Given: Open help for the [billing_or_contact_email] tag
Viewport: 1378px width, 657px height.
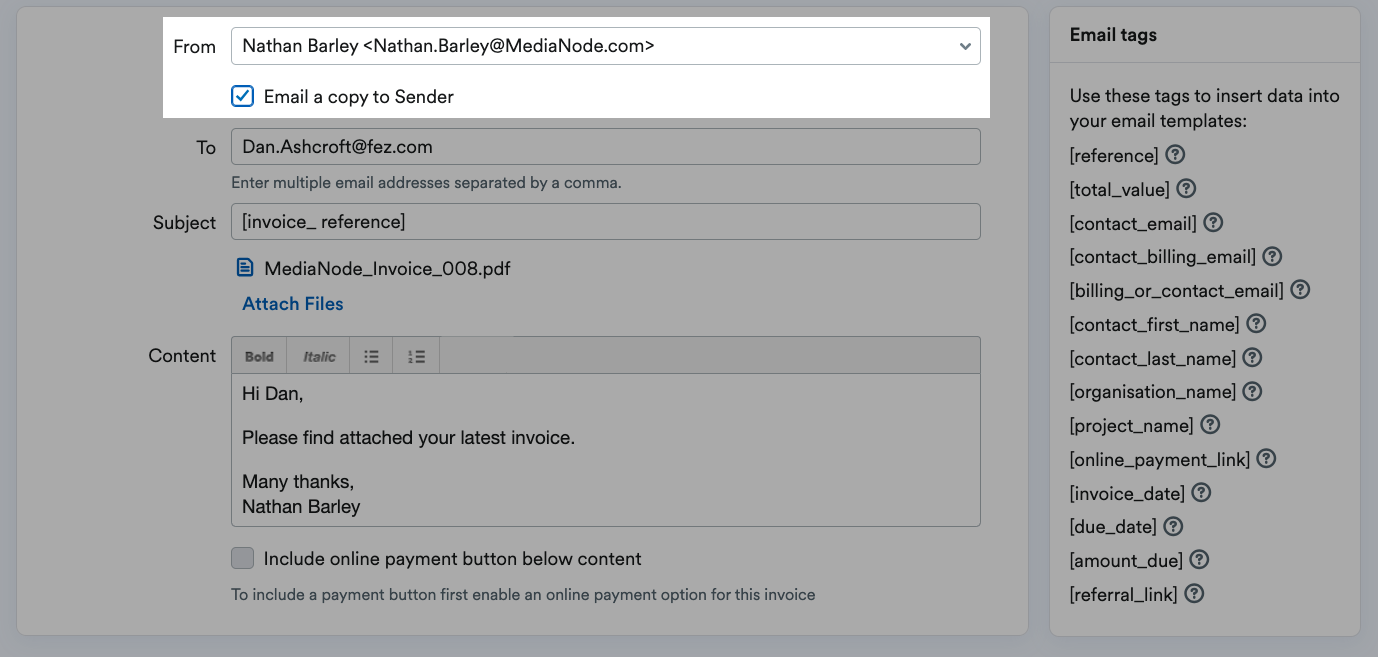Looking at the screenshot, I should pyautogui.click(x=1300, y=289).
